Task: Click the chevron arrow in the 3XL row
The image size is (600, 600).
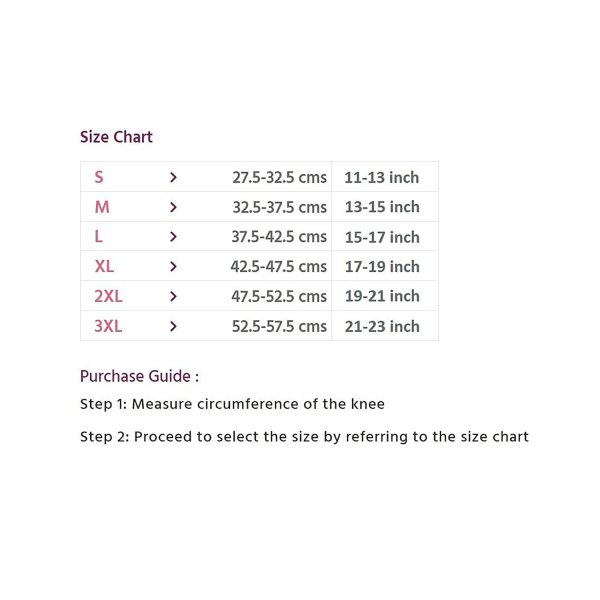Action: (173, 326)
